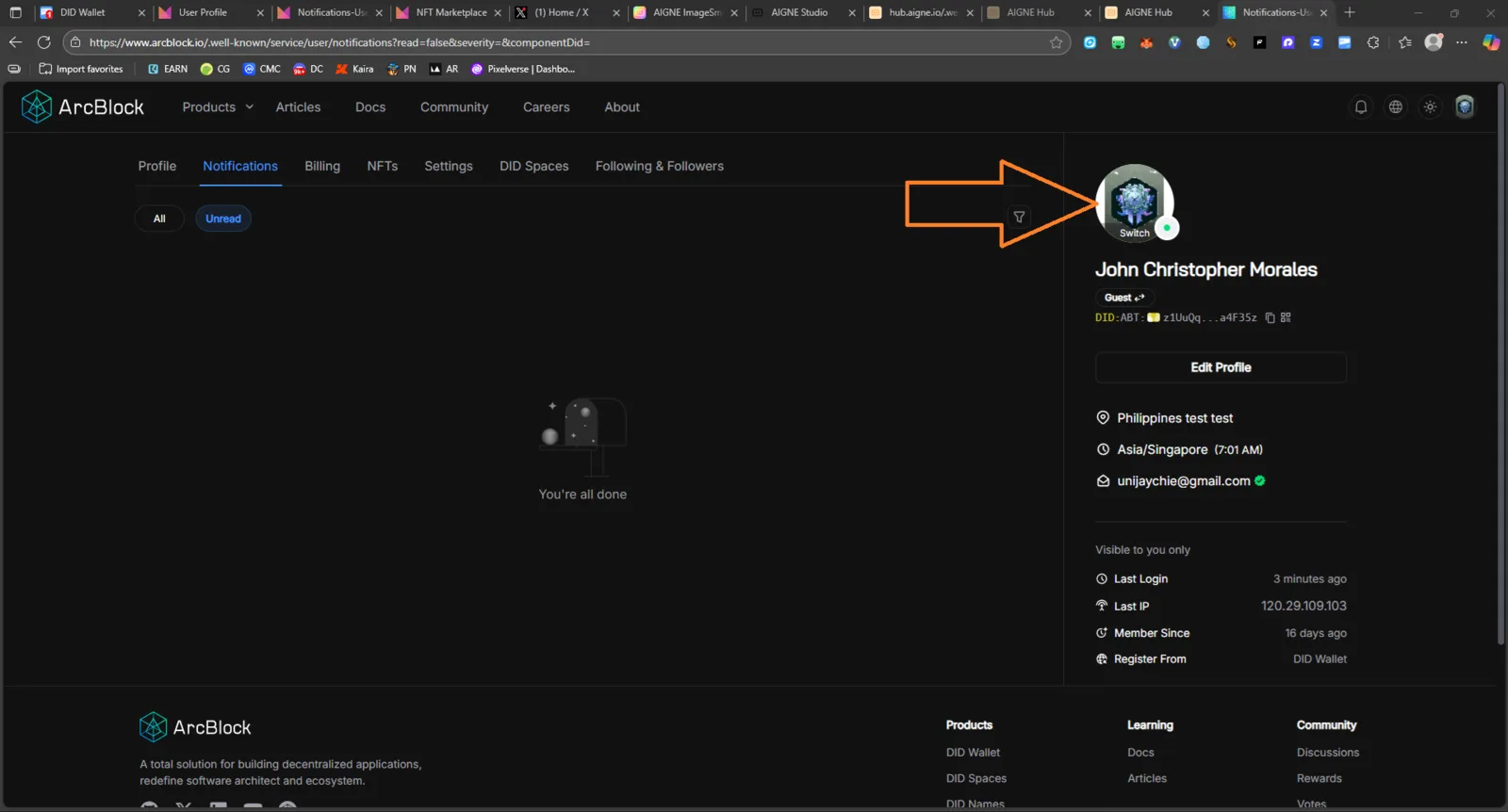
Task: Open the Careers page link
Action: (x=547, y=107)
